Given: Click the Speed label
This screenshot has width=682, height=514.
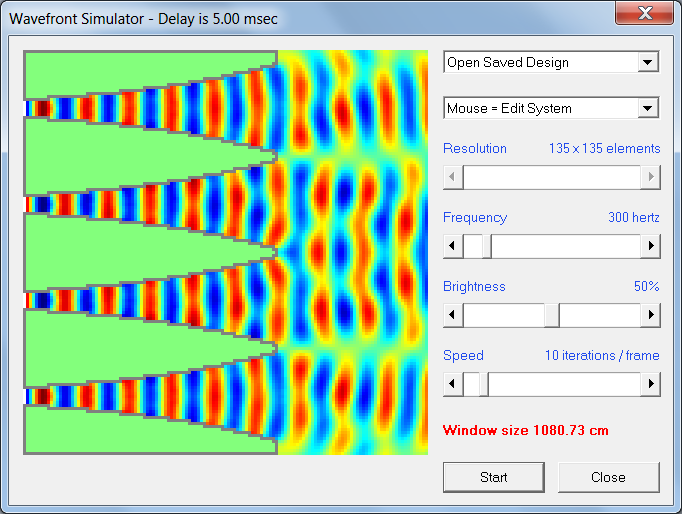Looking at the screenshot, I should pyautogui.click(x=463, y=355).
